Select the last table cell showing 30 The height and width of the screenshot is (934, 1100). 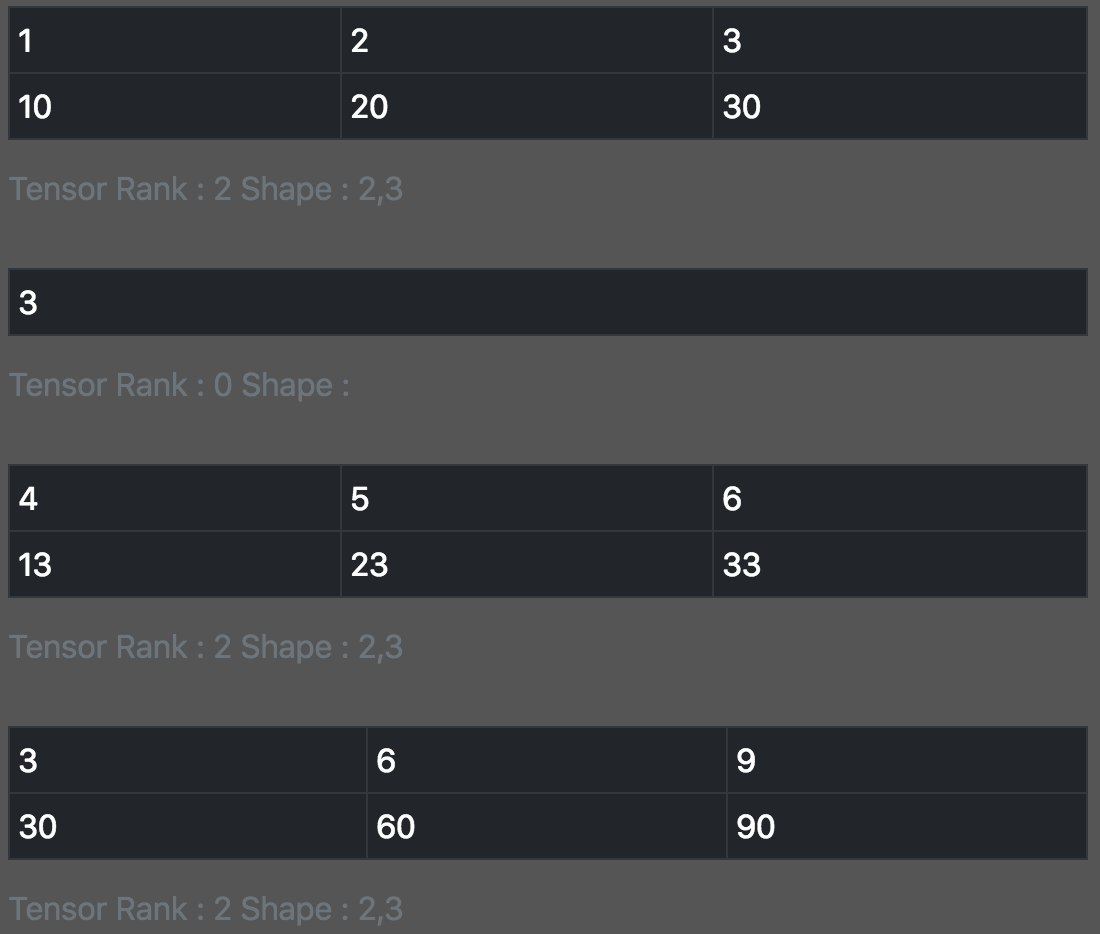pyautogui.click(x=187, y=826)
